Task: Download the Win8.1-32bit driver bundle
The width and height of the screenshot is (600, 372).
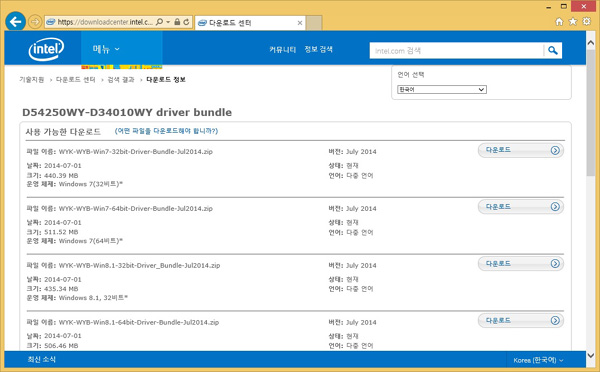Action: pos(521,264)
